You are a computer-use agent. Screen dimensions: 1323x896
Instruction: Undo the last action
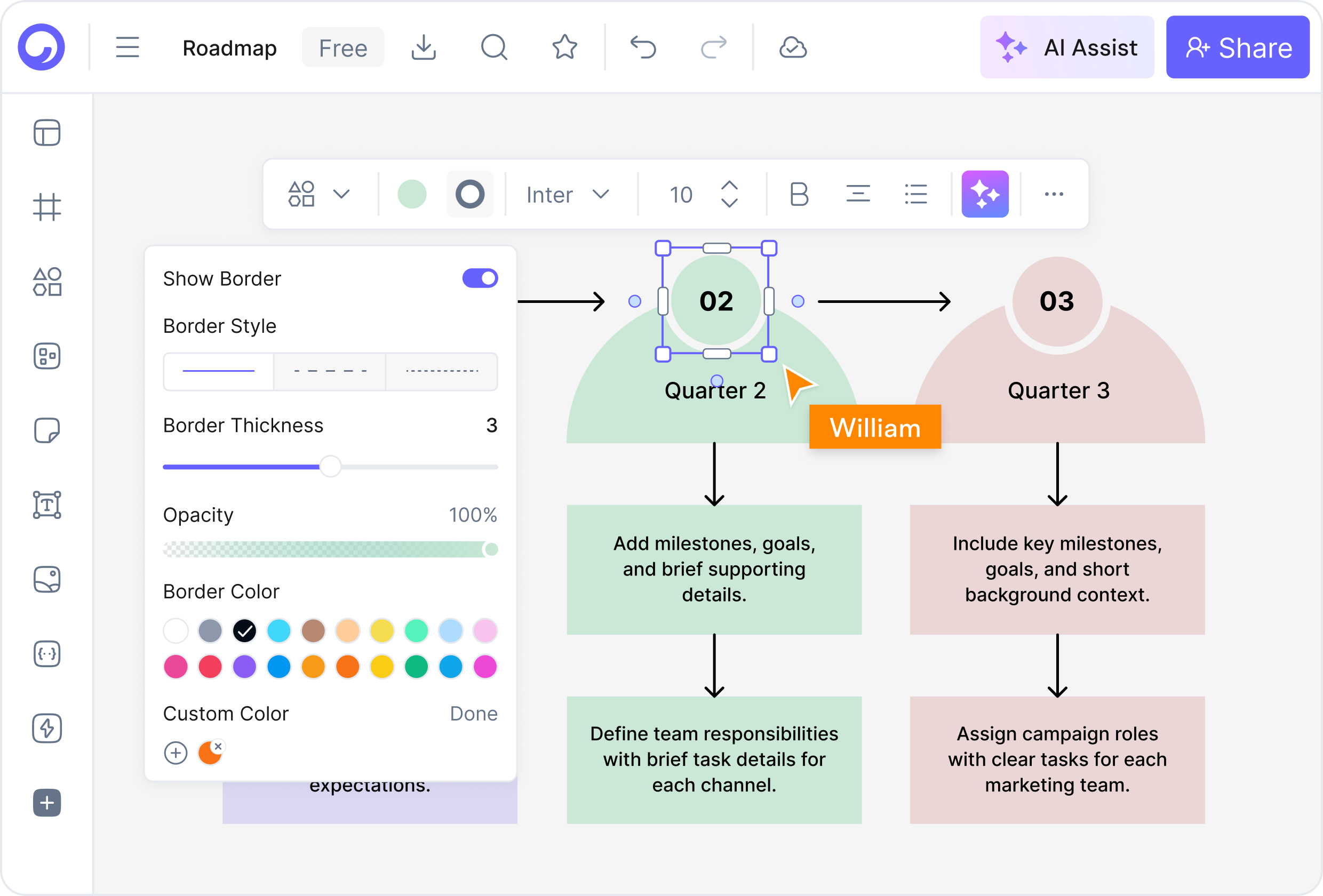pos(643,47)
